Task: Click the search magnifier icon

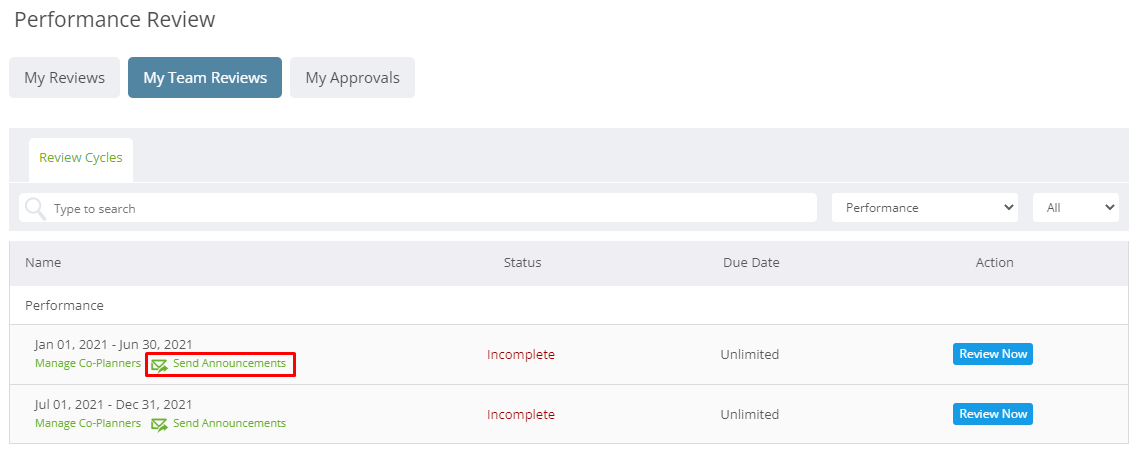Action: click(36, 208)
